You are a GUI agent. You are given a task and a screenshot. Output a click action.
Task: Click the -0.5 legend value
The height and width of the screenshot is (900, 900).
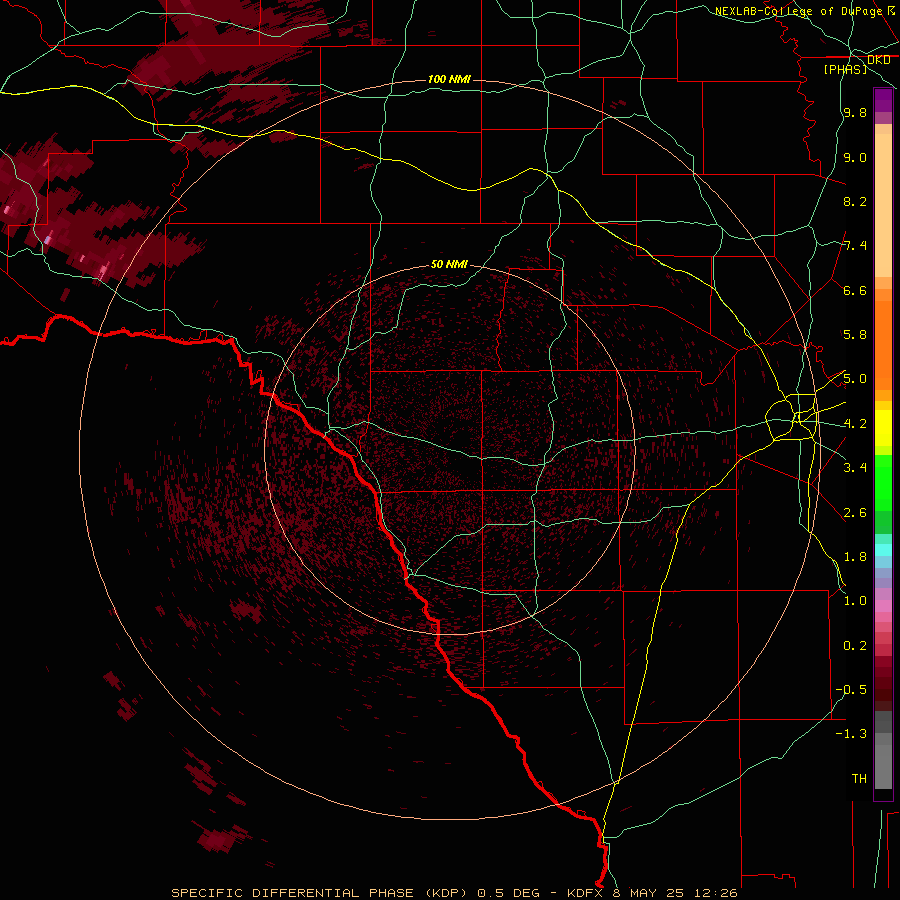tap(851, 690)
